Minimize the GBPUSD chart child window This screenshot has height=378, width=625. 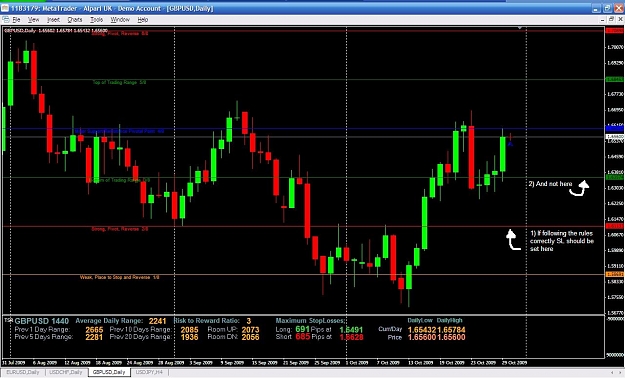(603, 19)
